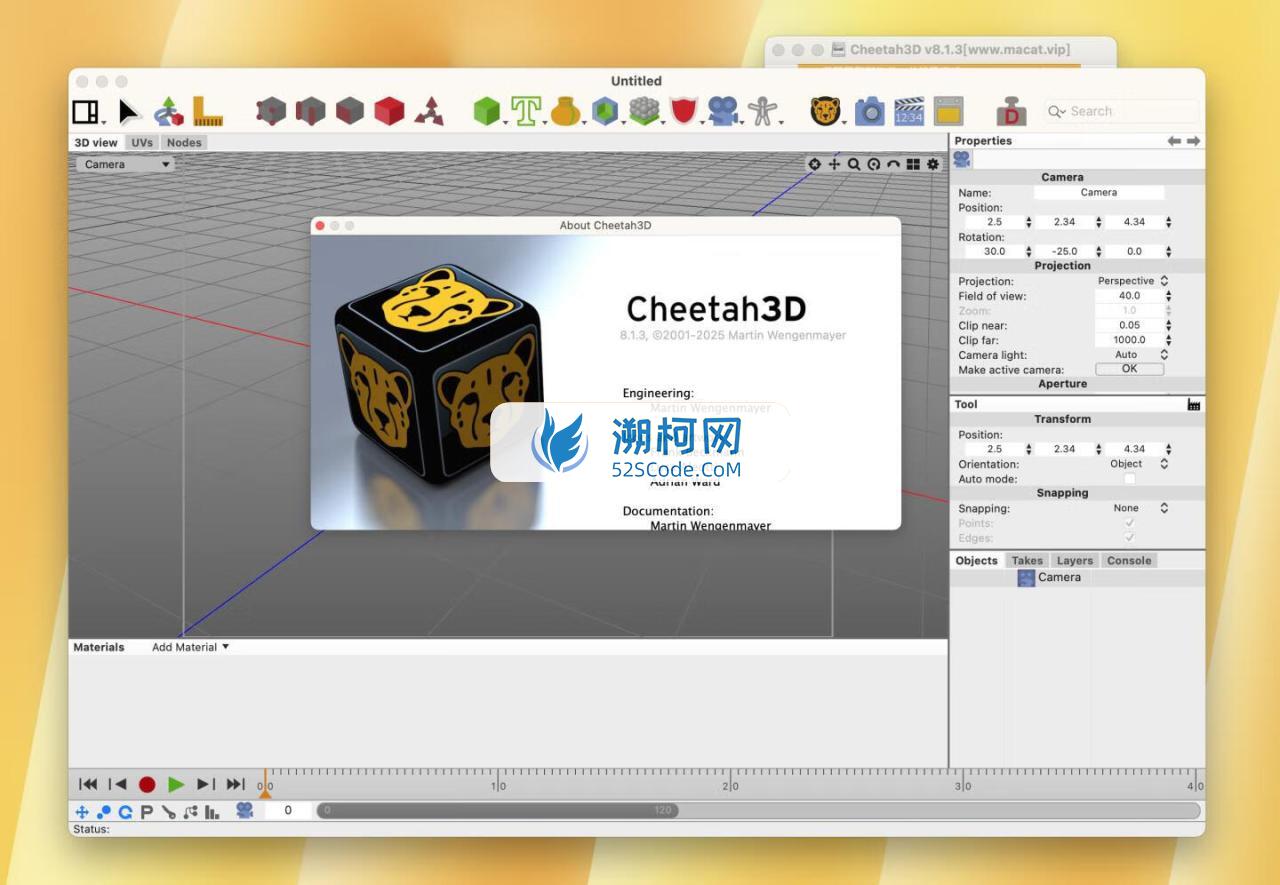Viewport: 1280px width, 885px height.
Task: Click the character figure icon
Action: point(762,111)
